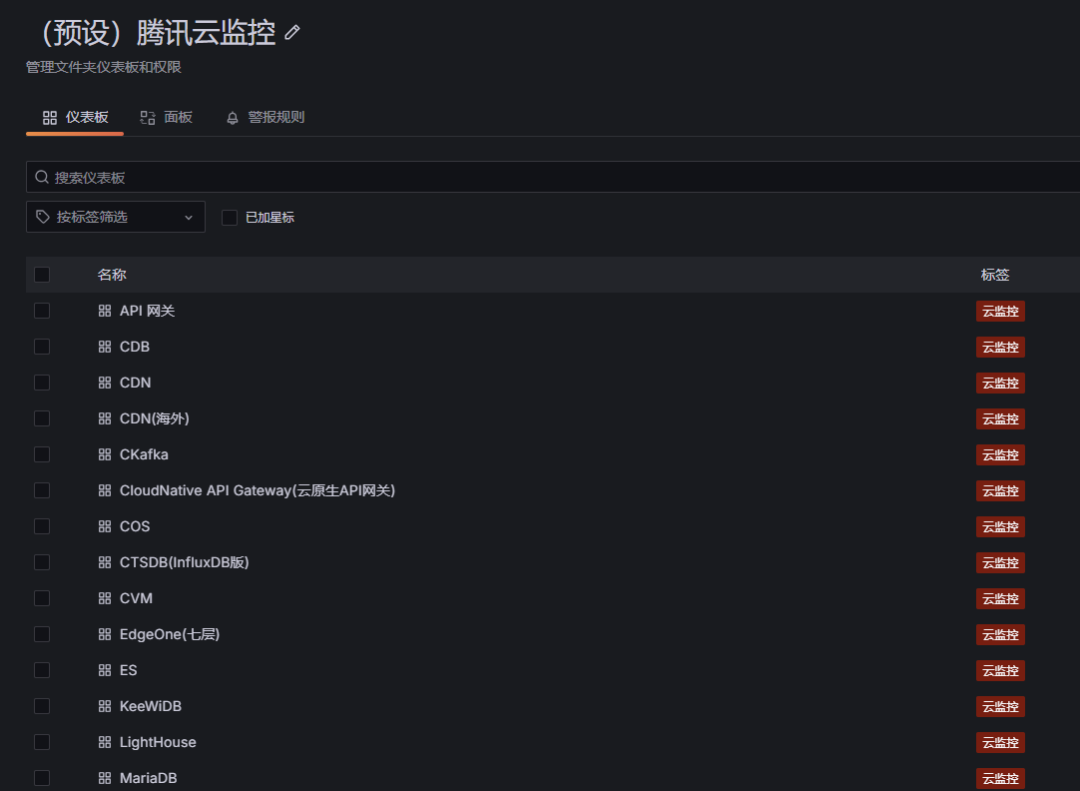Select the CDB row checkbox
This screenshot has height=791, width=1080.
42,347
